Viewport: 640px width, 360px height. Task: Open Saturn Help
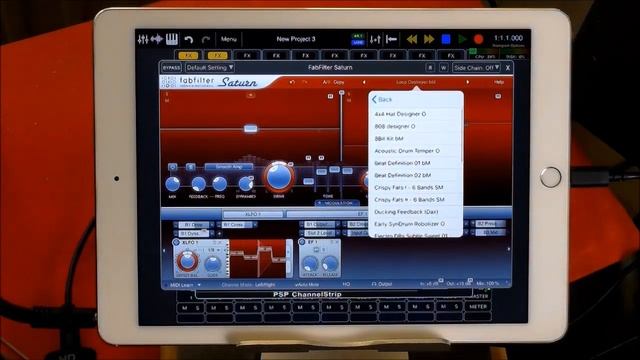[x=499, y=82]
